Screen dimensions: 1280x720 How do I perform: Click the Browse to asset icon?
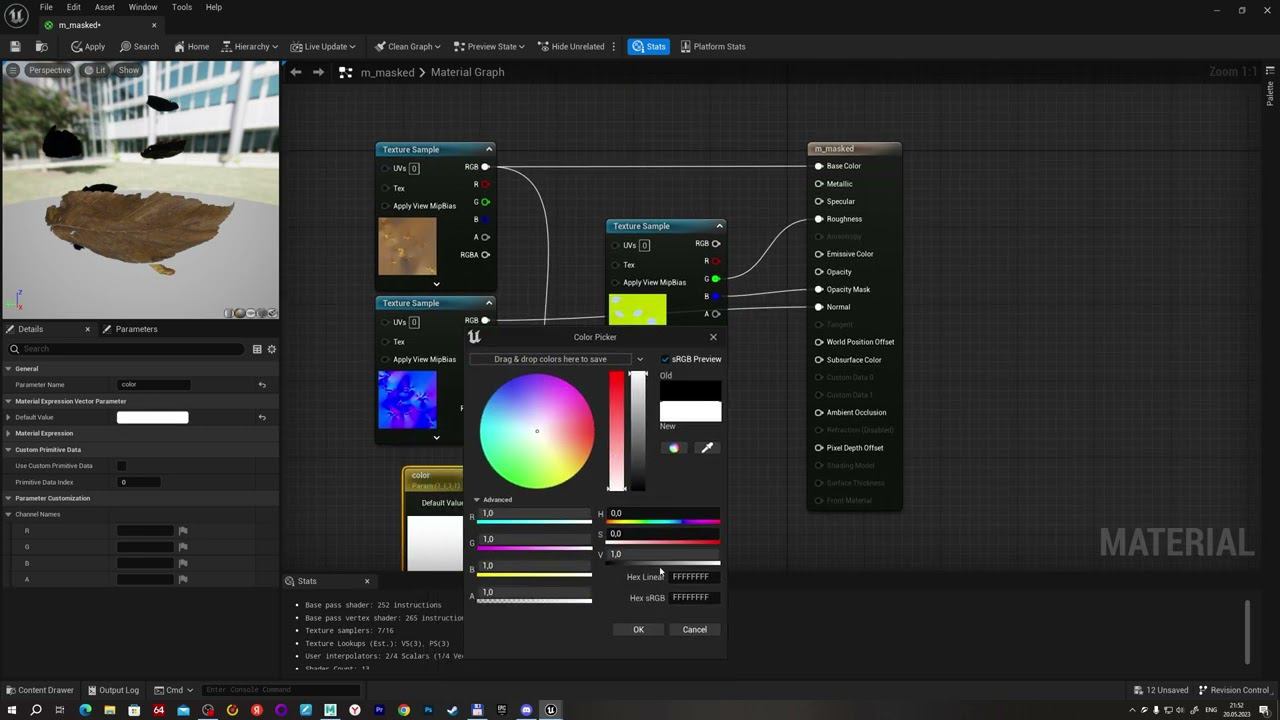pyautogui.click(x=41, y=46)
